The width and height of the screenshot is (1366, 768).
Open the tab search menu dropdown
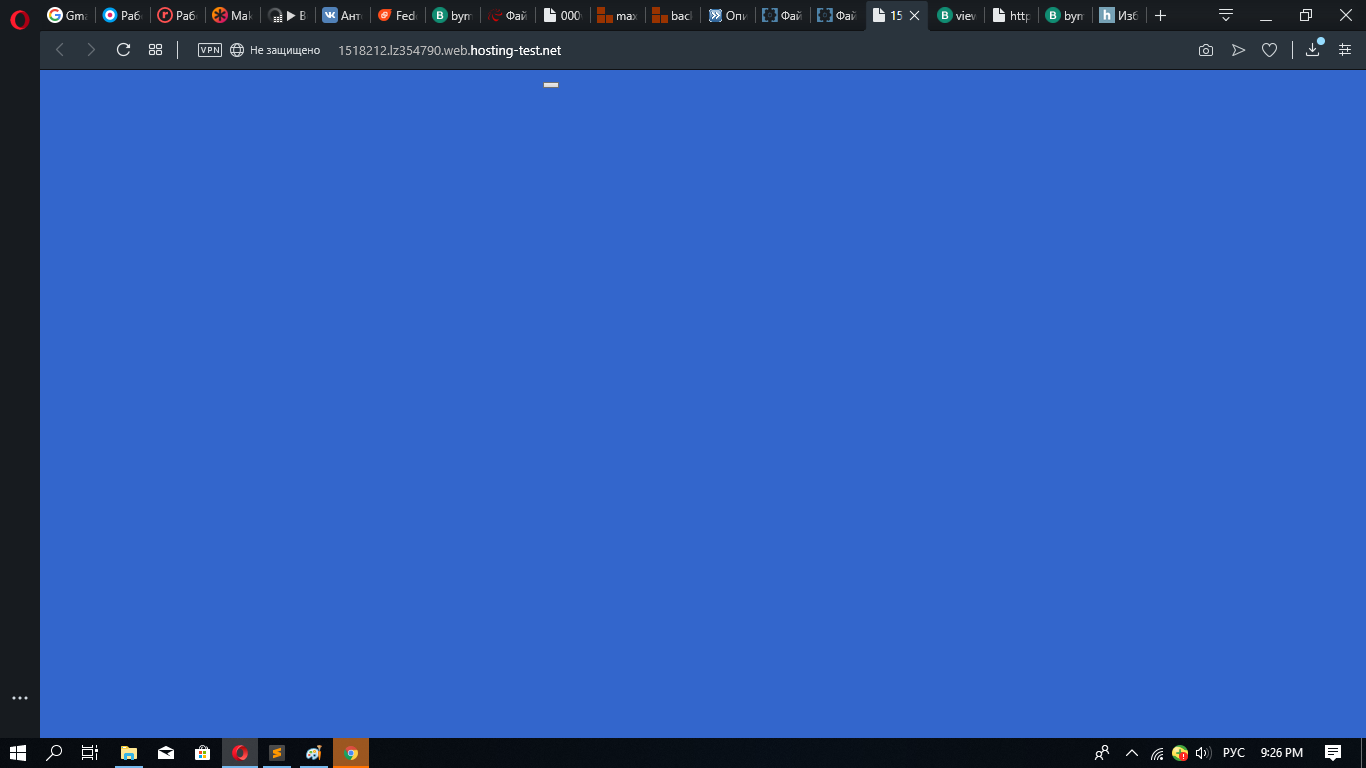point(1225,15)
